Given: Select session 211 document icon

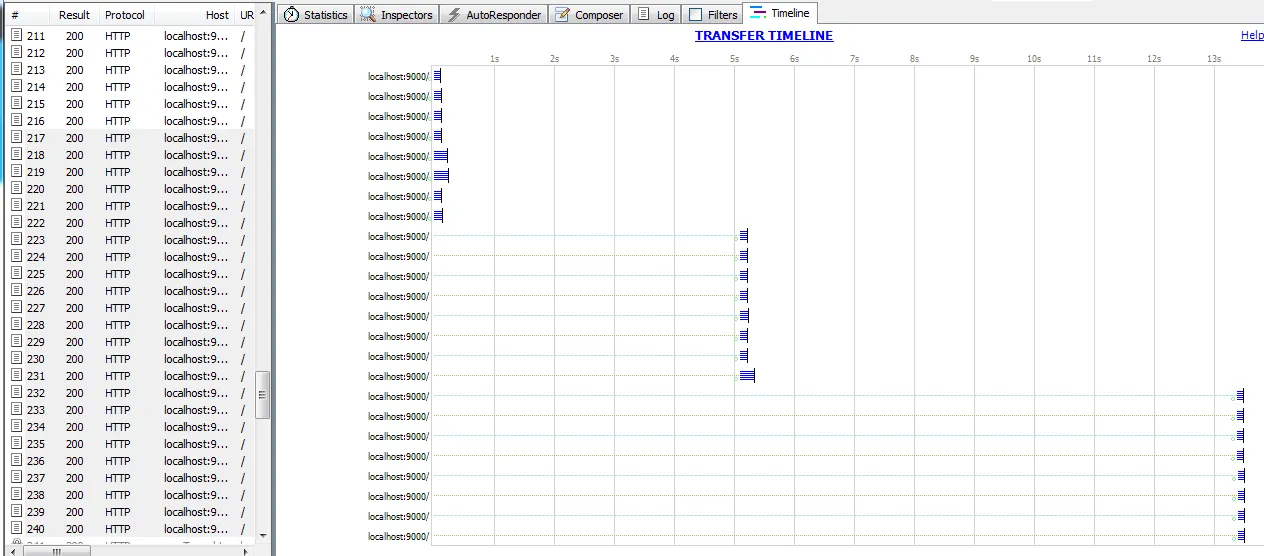Looking at the screenshot, I should pos(16,36).
